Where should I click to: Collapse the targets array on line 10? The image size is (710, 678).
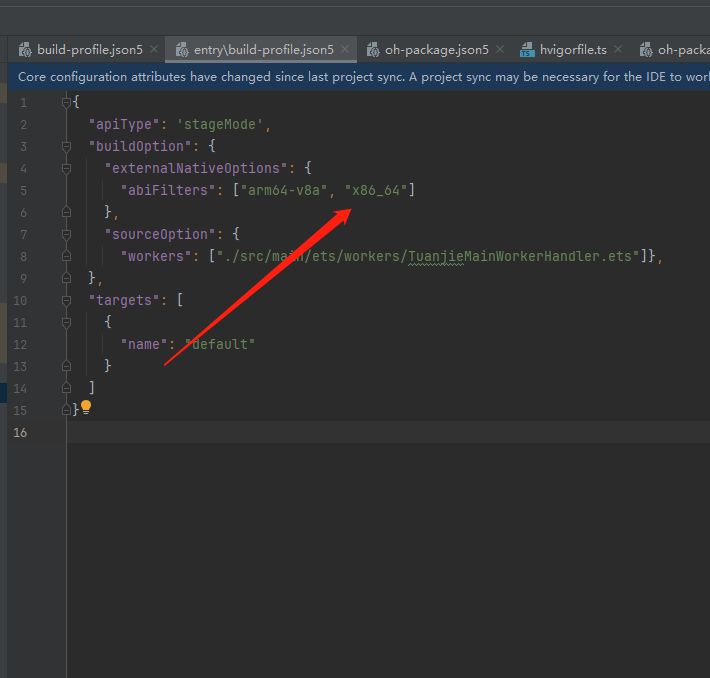point(67,300)
